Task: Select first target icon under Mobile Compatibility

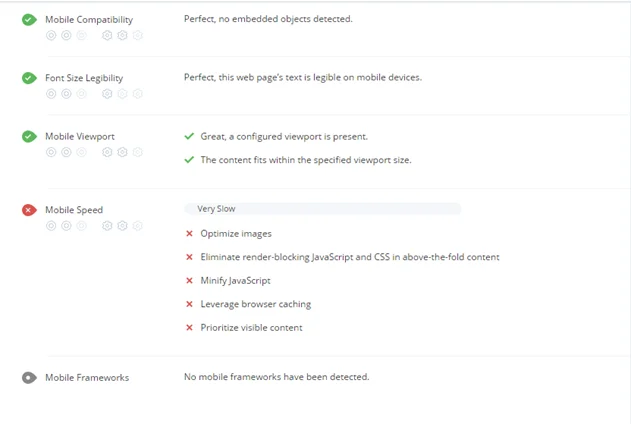Action: click(x=51, y=35)
